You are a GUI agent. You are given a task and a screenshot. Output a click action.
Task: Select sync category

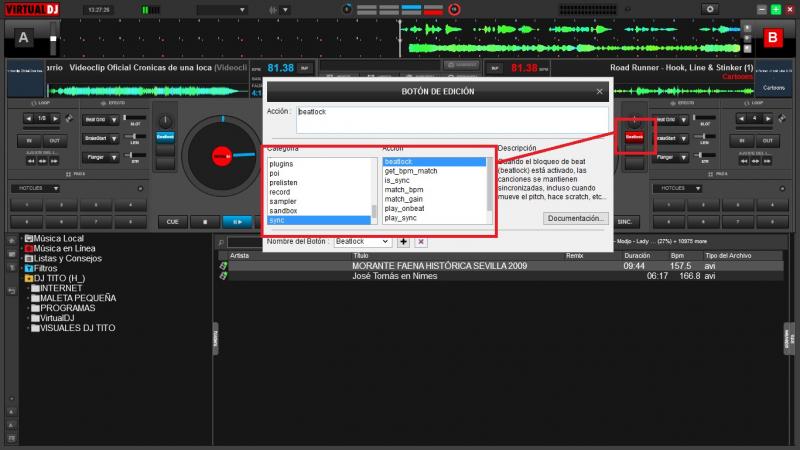319,220
